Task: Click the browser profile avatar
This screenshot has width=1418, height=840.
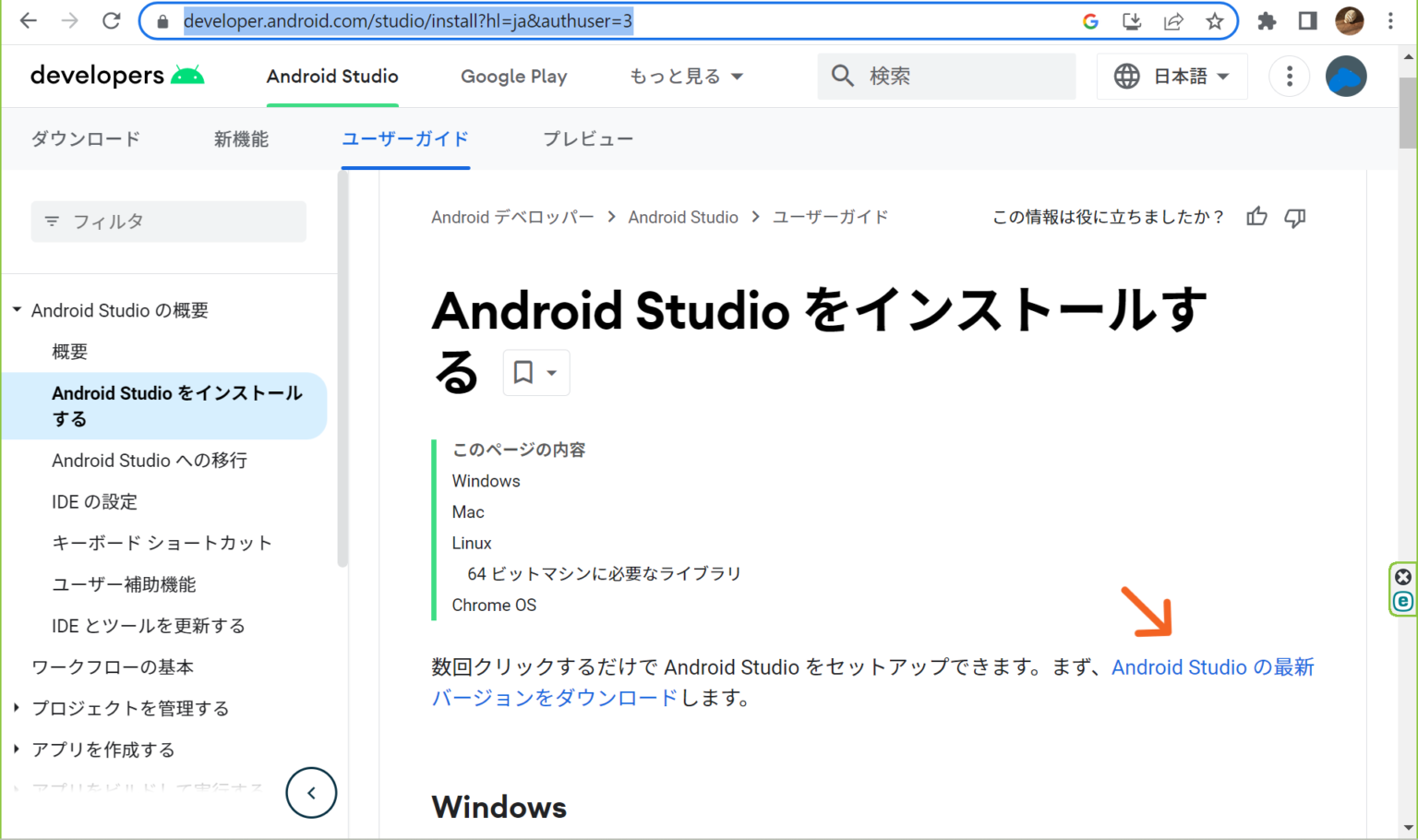Action: pos(1349,20)
